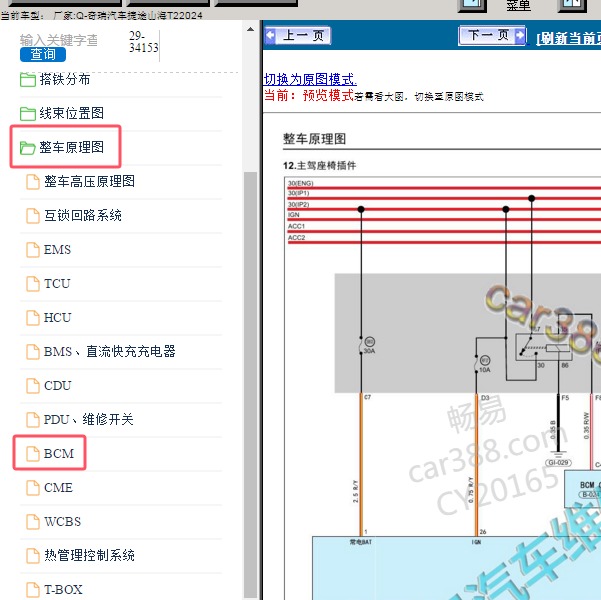Viewport: 601px width, 600px height.
Task: Select the EMS diagram entry
Action: point(57,250)
